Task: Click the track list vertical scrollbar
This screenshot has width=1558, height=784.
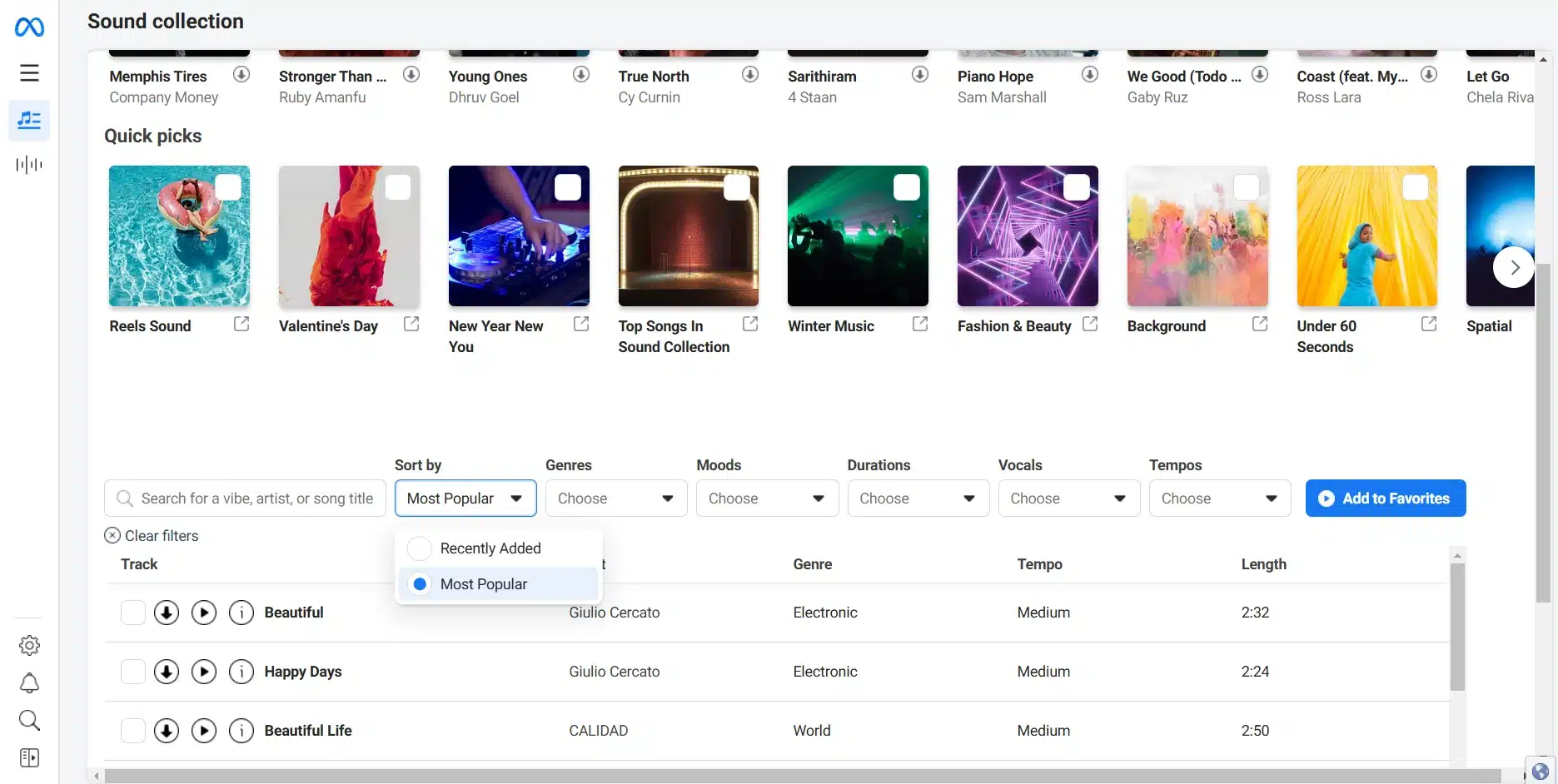Action: click(1457, 627)
